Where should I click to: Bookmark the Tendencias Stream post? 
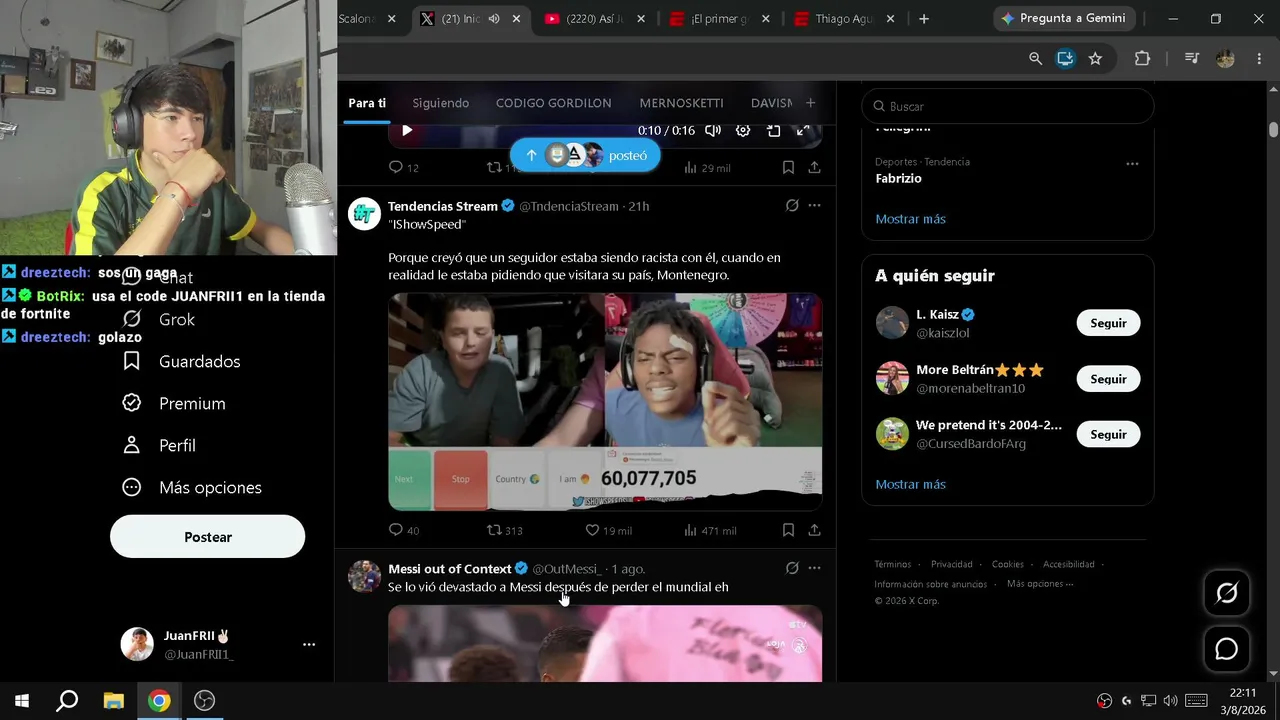pyautogui.click(x=788, y=530)
